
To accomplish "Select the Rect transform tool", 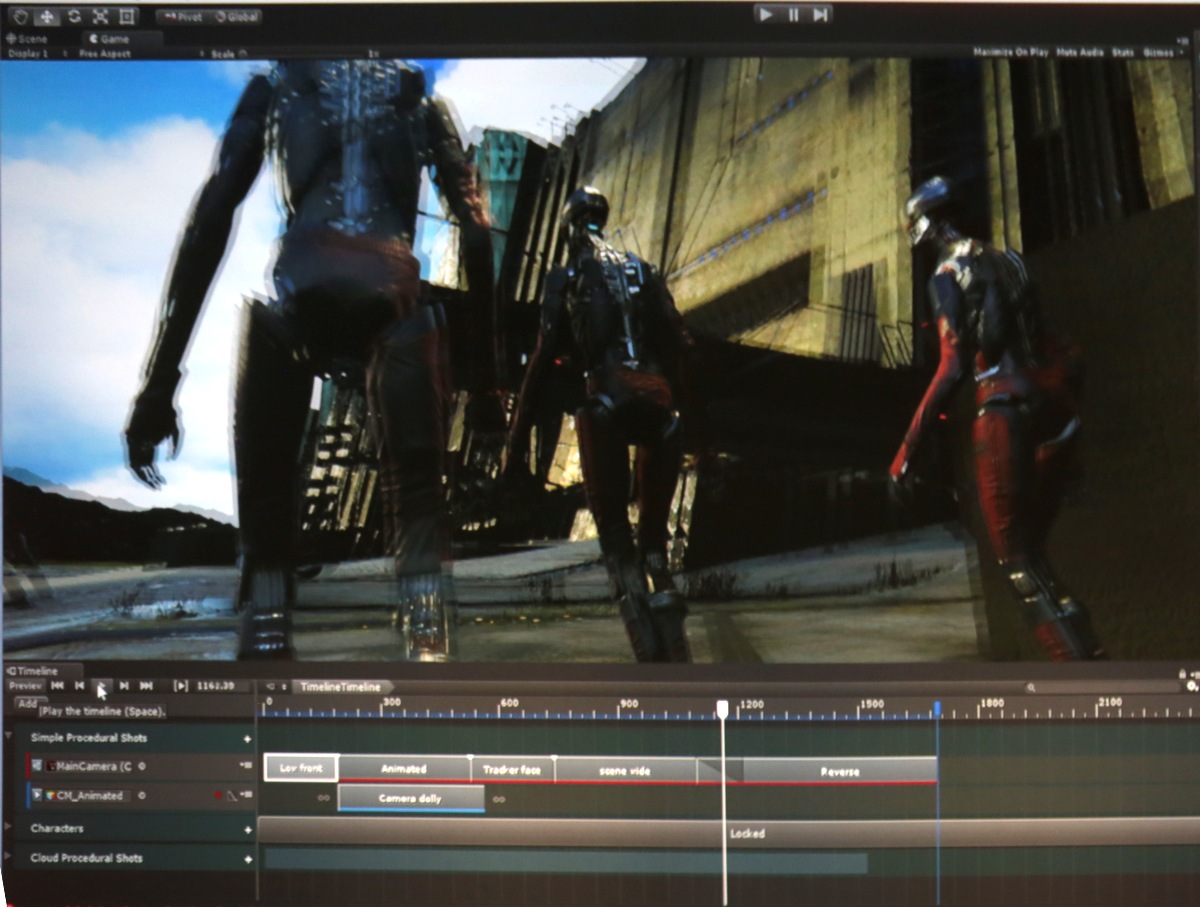I will tap(126, 16).
